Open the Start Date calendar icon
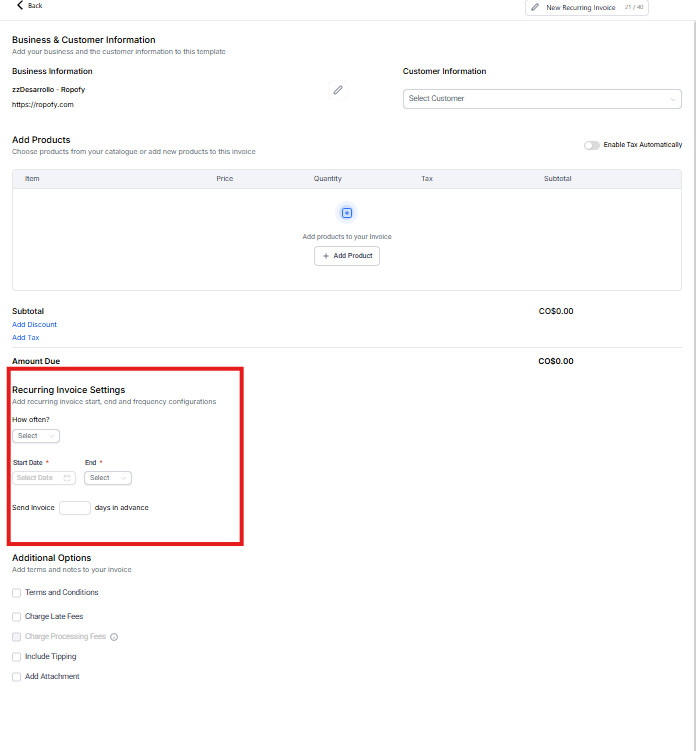 (67, 478)
